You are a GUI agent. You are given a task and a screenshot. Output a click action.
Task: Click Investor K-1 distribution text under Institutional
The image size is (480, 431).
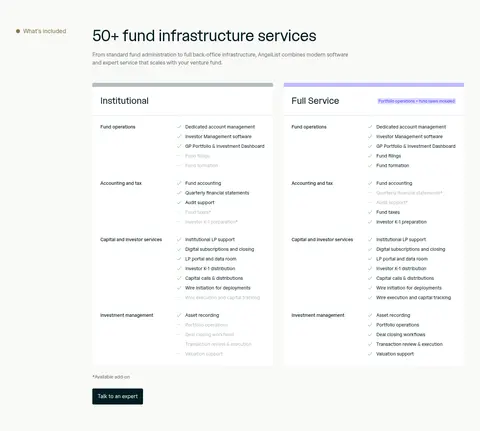pyautogui.click(x=210, y=269)
